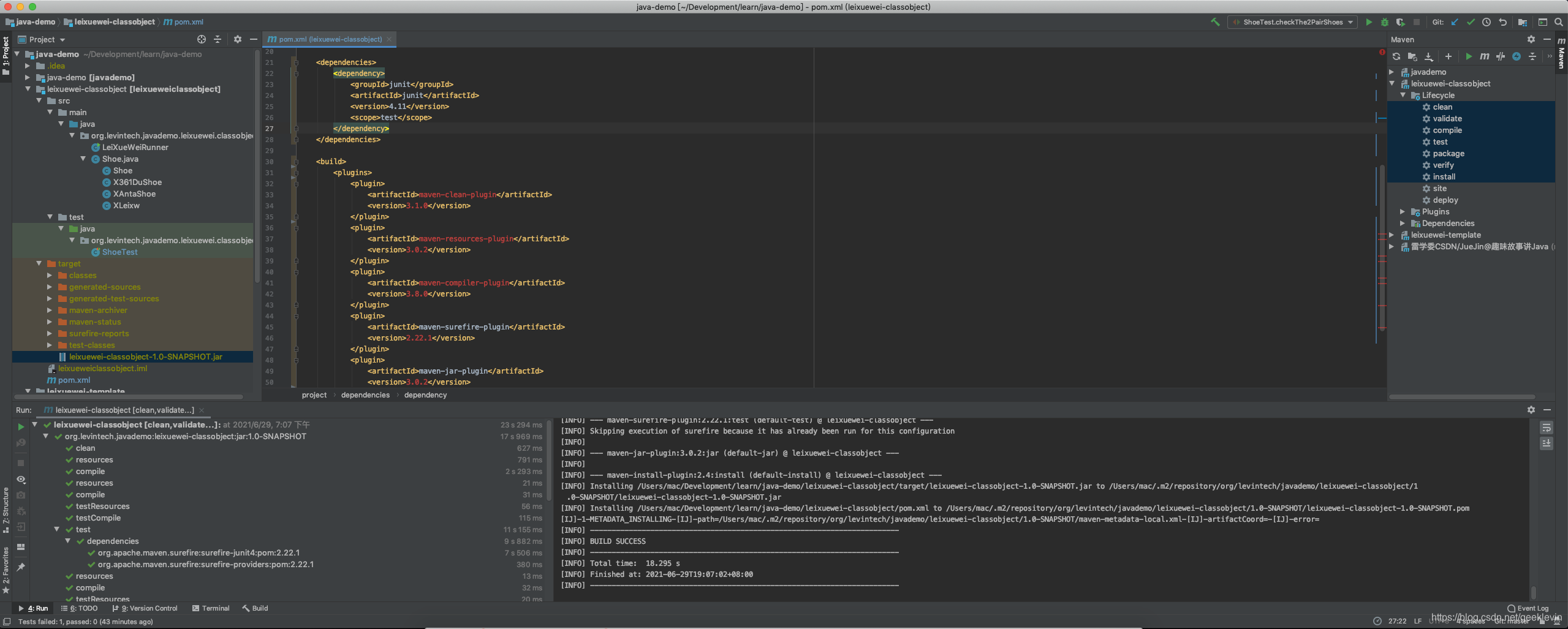Viewport: 1568px width, 629px height.
Task: Open the Project view dropdown
Action: tap(42, 39)
